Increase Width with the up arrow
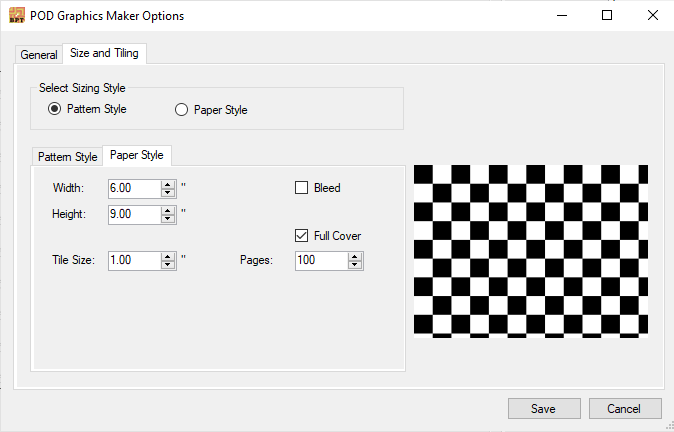This screenshot has height=432, width=674. point(168,184)
